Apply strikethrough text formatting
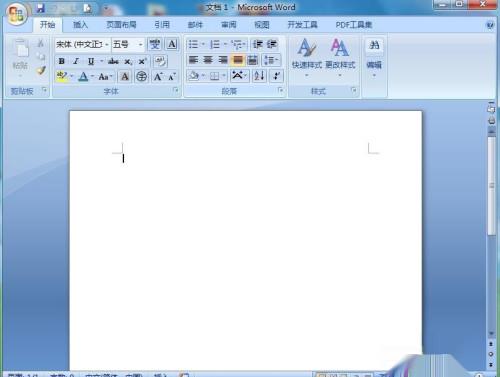 pos(113,61)
